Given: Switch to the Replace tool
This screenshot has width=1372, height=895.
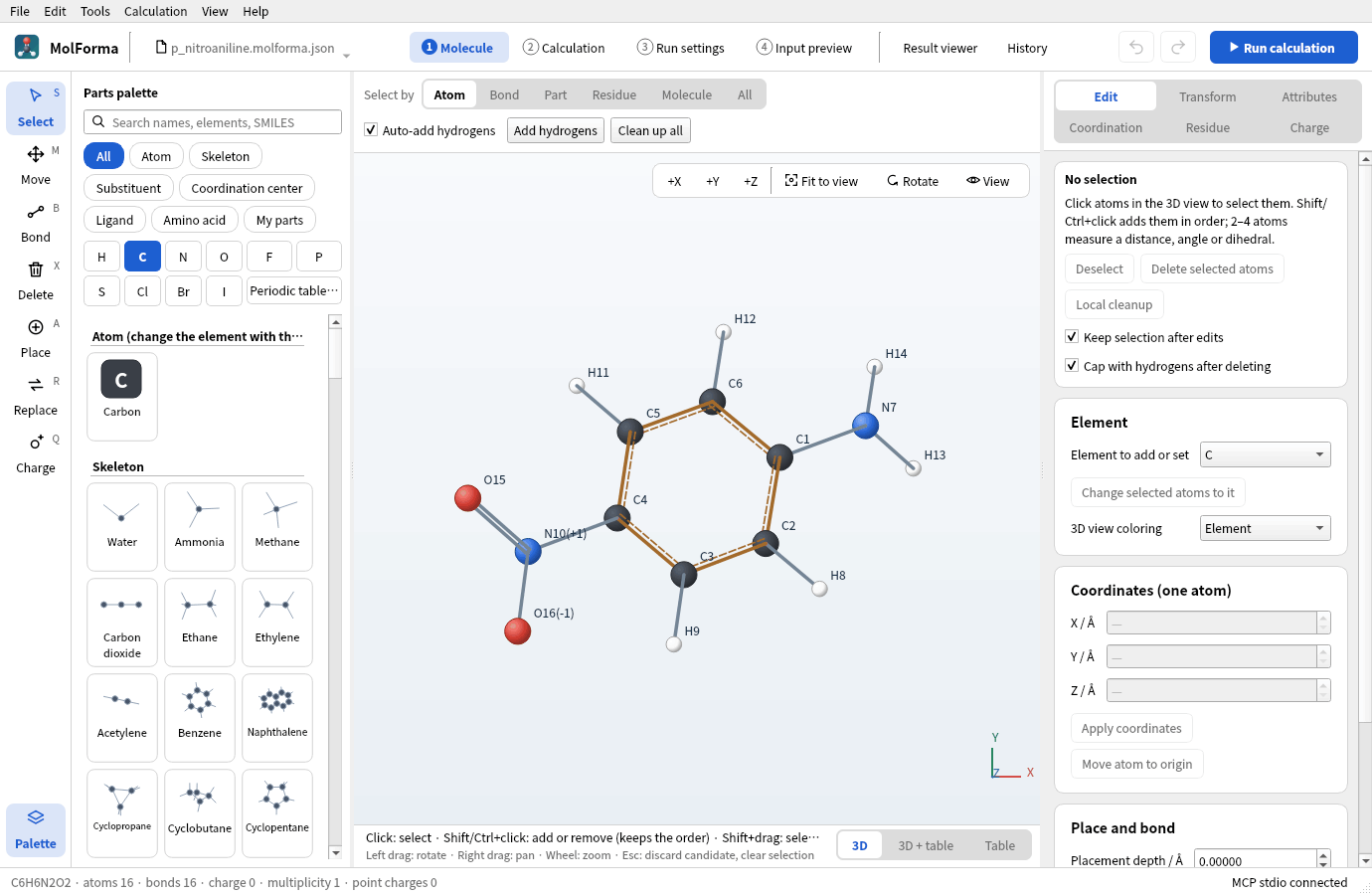Looking at the screenshot, I should coord(36,396).
